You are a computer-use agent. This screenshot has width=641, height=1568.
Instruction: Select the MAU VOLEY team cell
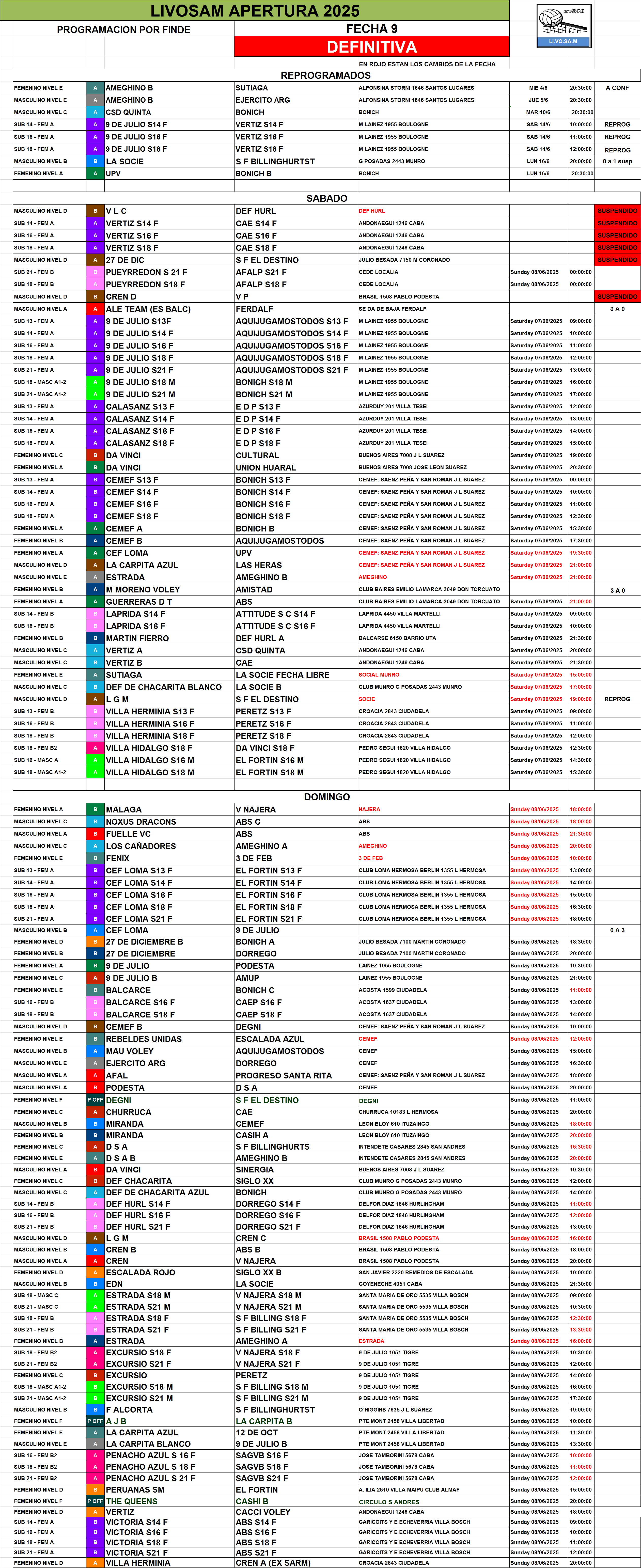point(169,1051)
